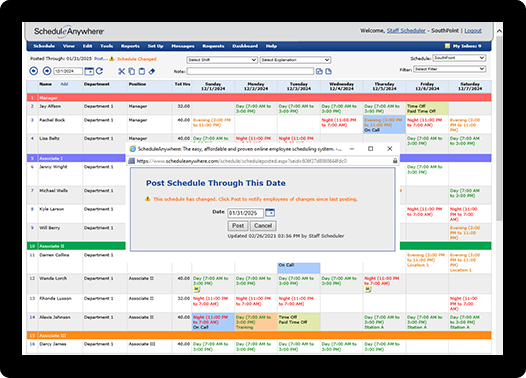Click the page vertical scrollbar

click(x=499, y=127)
